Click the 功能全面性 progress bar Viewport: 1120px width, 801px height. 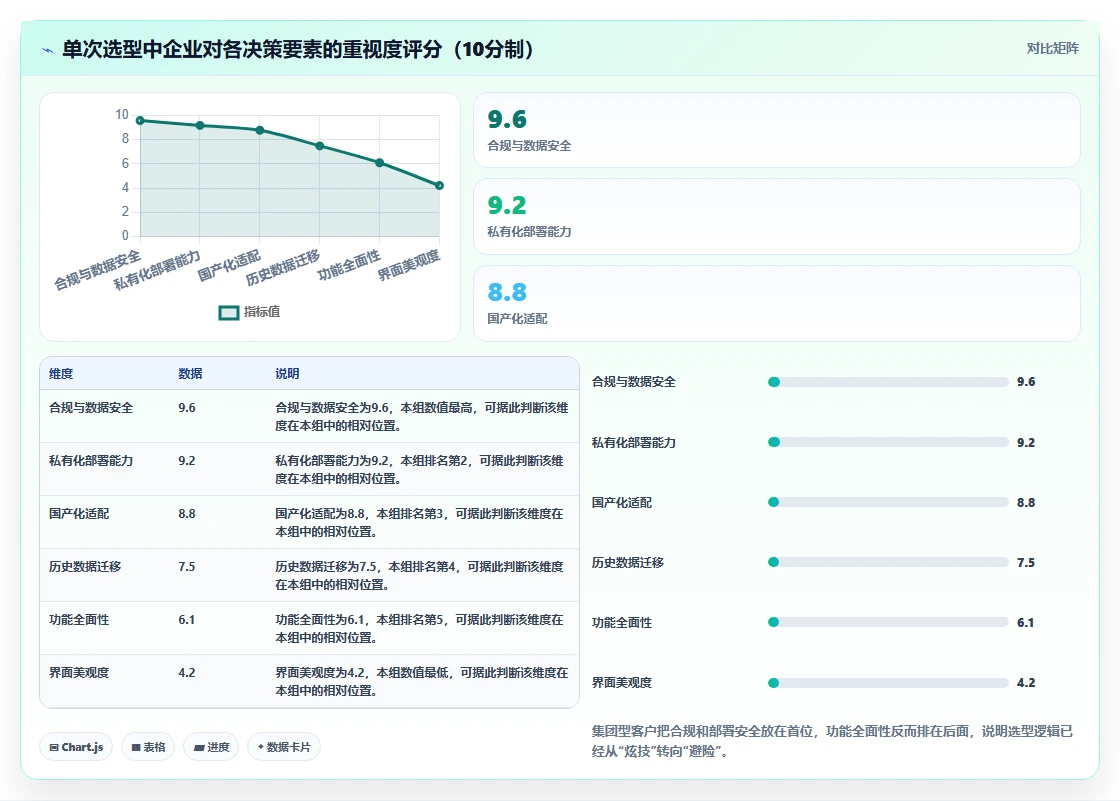[x=888, y=622]
